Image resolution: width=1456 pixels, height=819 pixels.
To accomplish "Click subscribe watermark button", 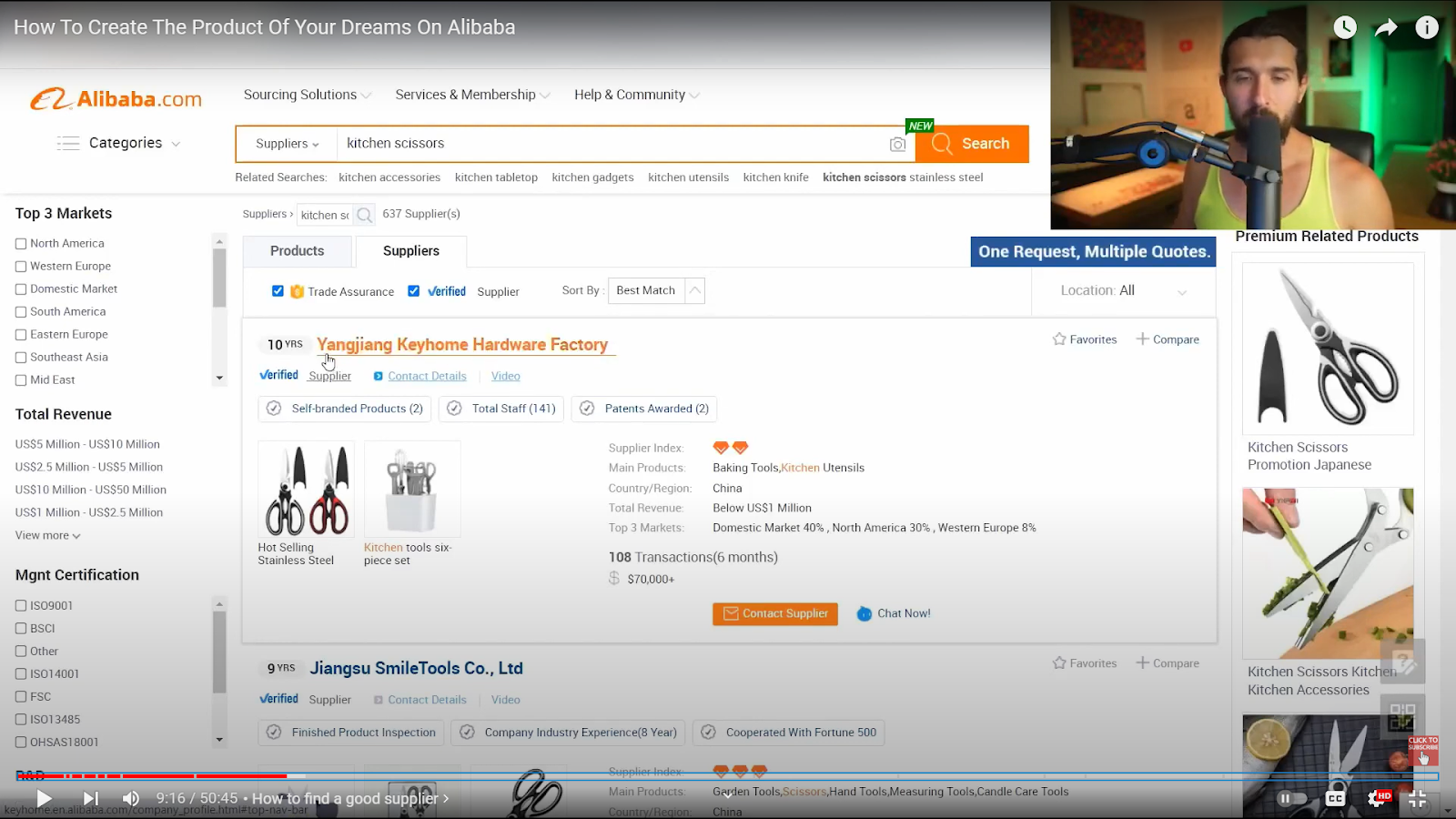I will 1423,751.
